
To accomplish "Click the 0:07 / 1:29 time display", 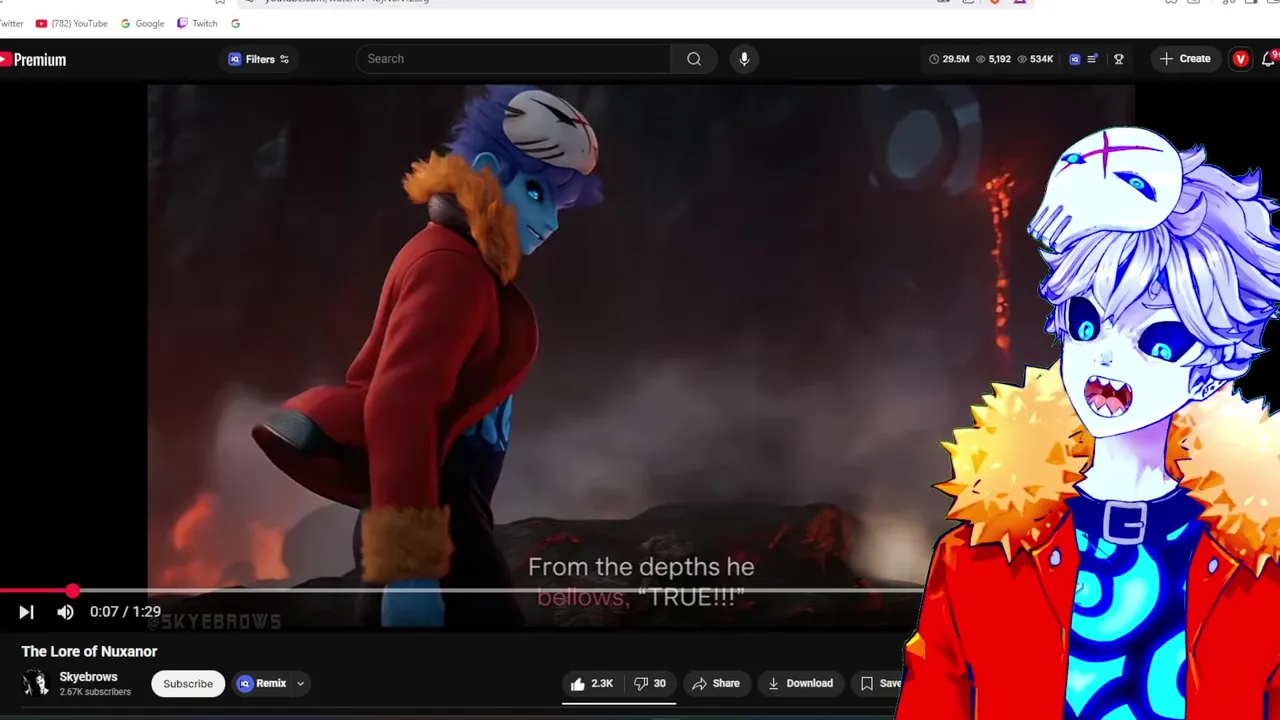I will (x=125, y=612).
